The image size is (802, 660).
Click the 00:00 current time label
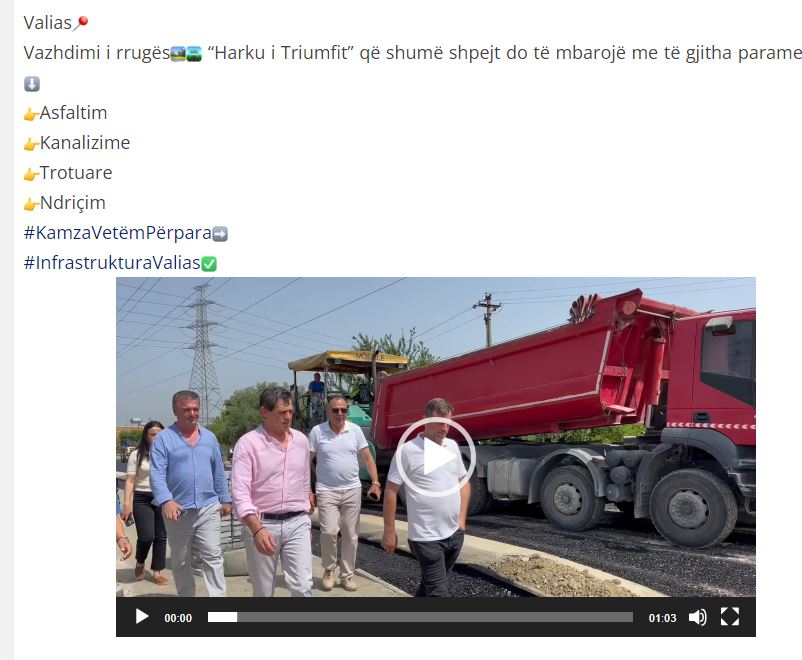[x=178, y=618]
